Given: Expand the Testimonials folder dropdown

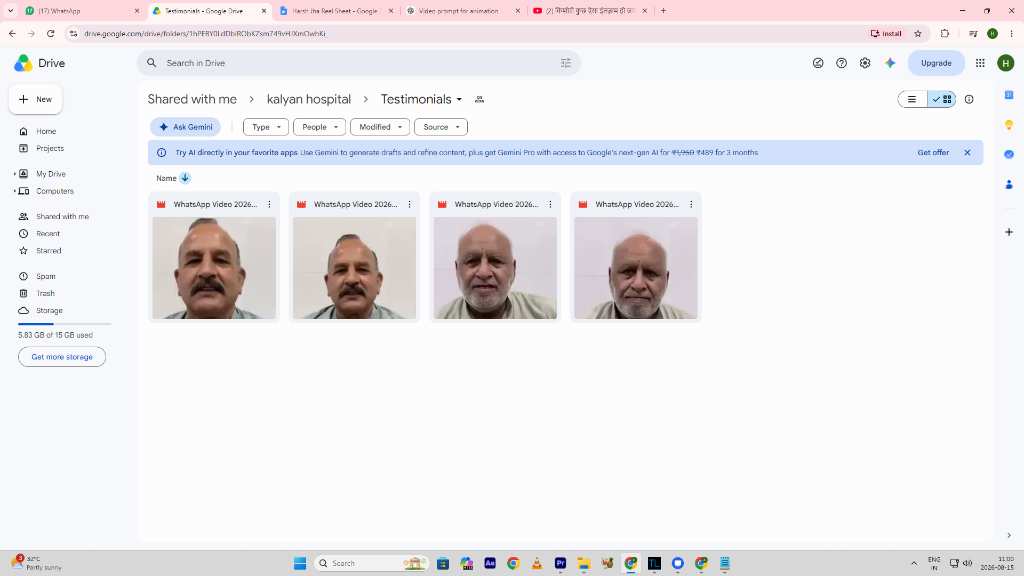Looking at the screenshot, I should [459, 100].
